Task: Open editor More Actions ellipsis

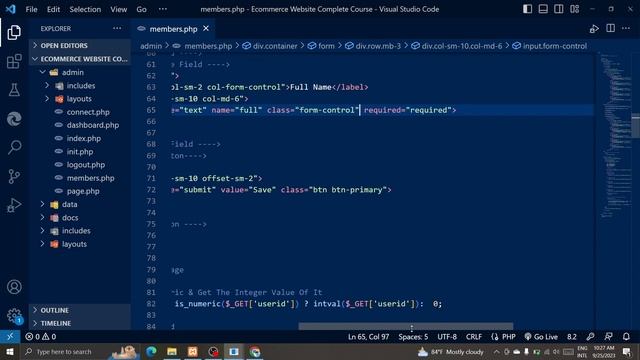Action: [626, 28]
